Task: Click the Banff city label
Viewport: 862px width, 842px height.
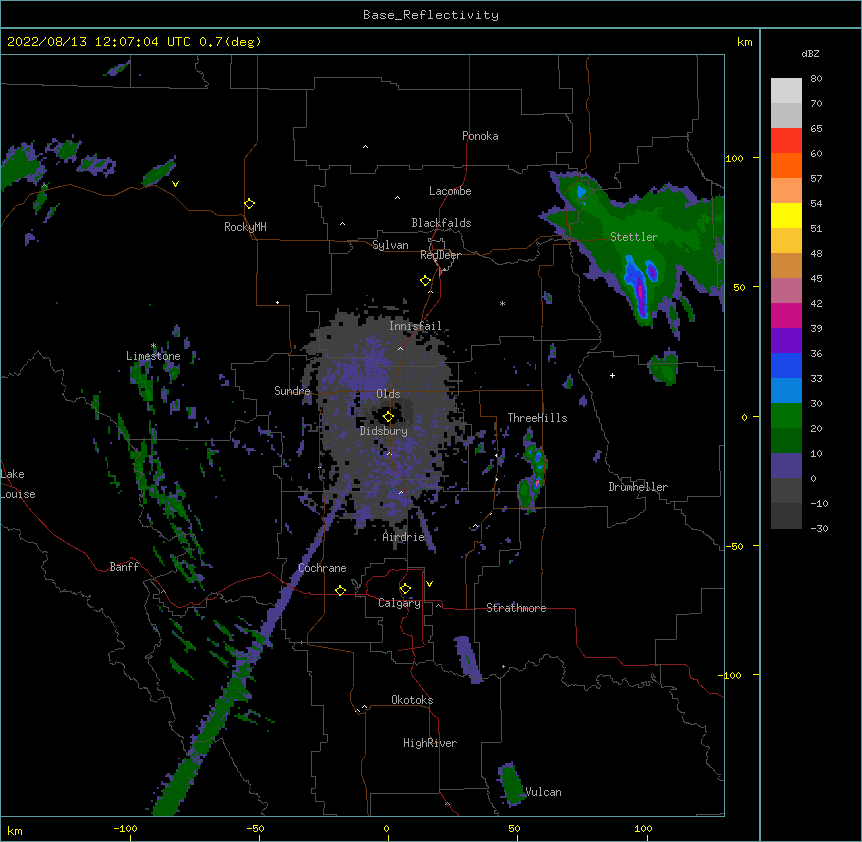Action: click(124, 567)
